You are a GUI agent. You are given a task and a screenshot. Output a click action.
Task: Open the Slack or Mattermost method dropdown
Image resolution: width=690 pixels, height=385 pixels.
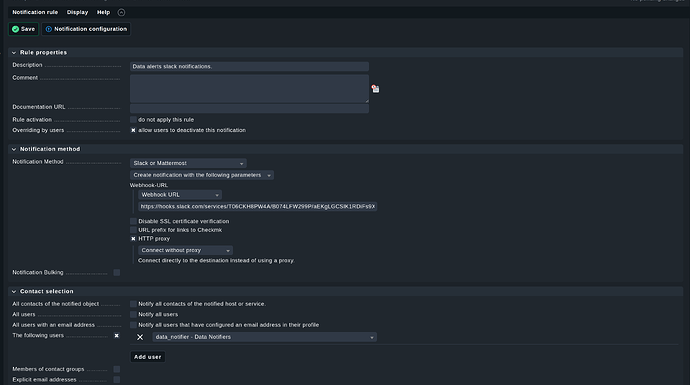coord(188,163)
